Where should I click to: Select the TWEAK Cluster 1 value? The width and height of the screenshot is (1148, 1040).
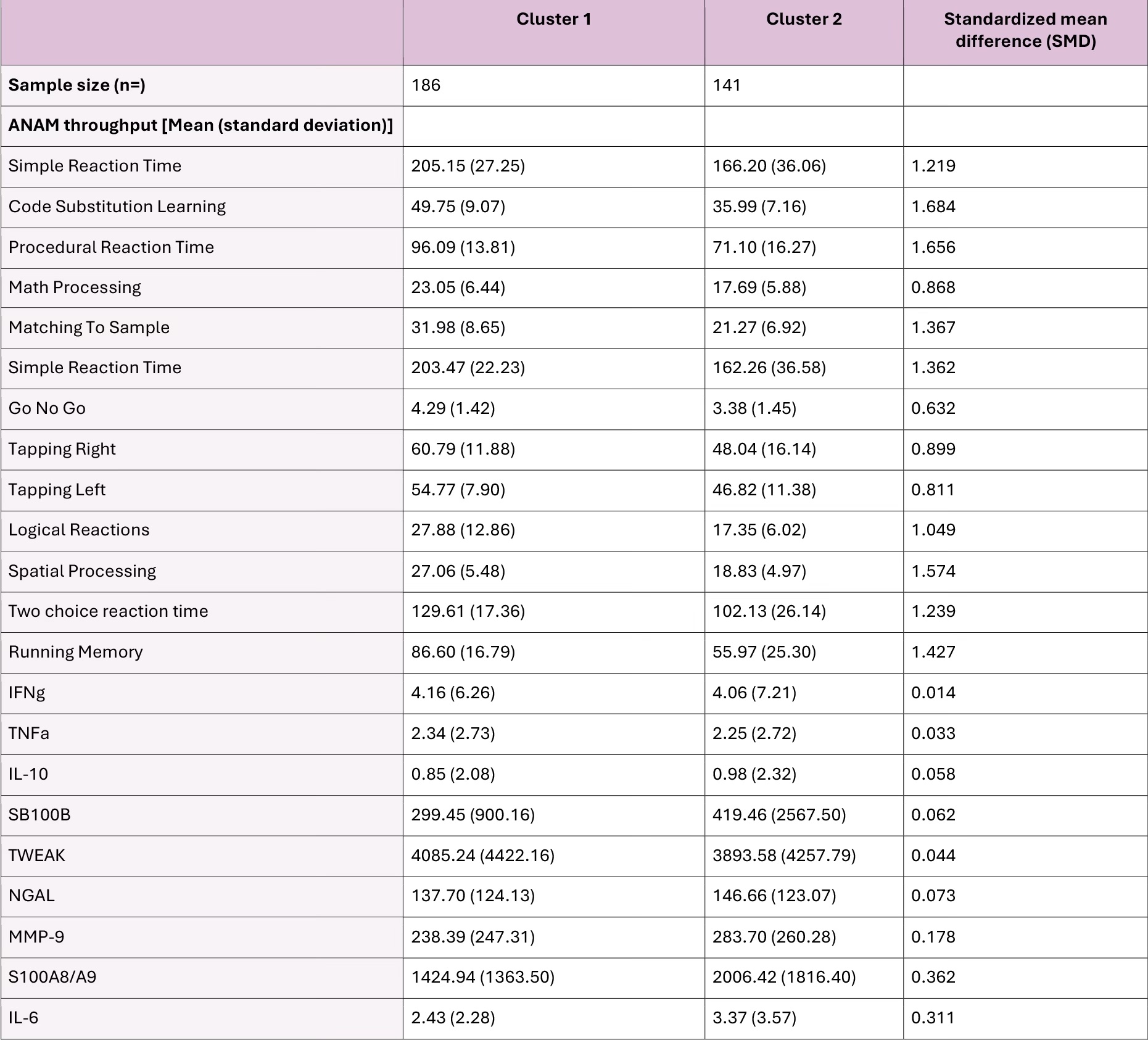[x=482, y=856]
